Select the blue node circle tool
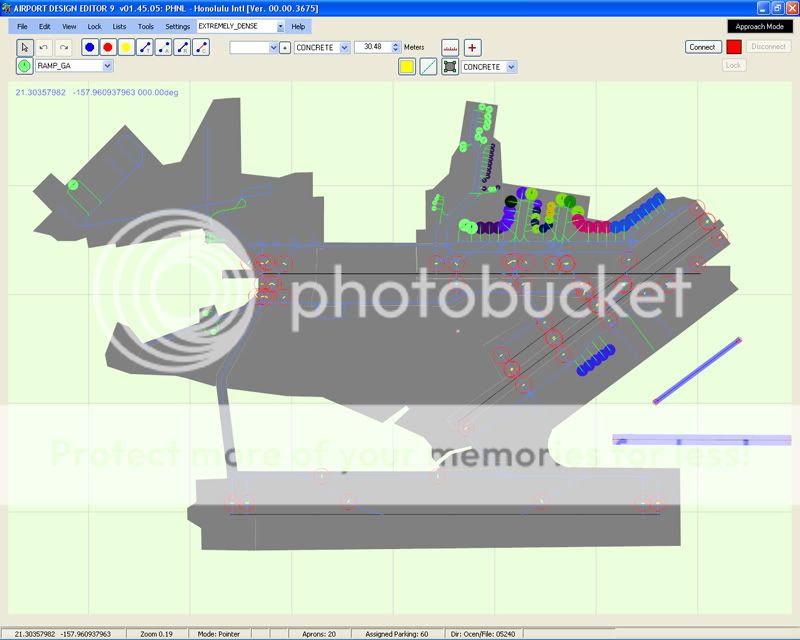The height and width of the screenshot is (640, 800). click(90, 47)
